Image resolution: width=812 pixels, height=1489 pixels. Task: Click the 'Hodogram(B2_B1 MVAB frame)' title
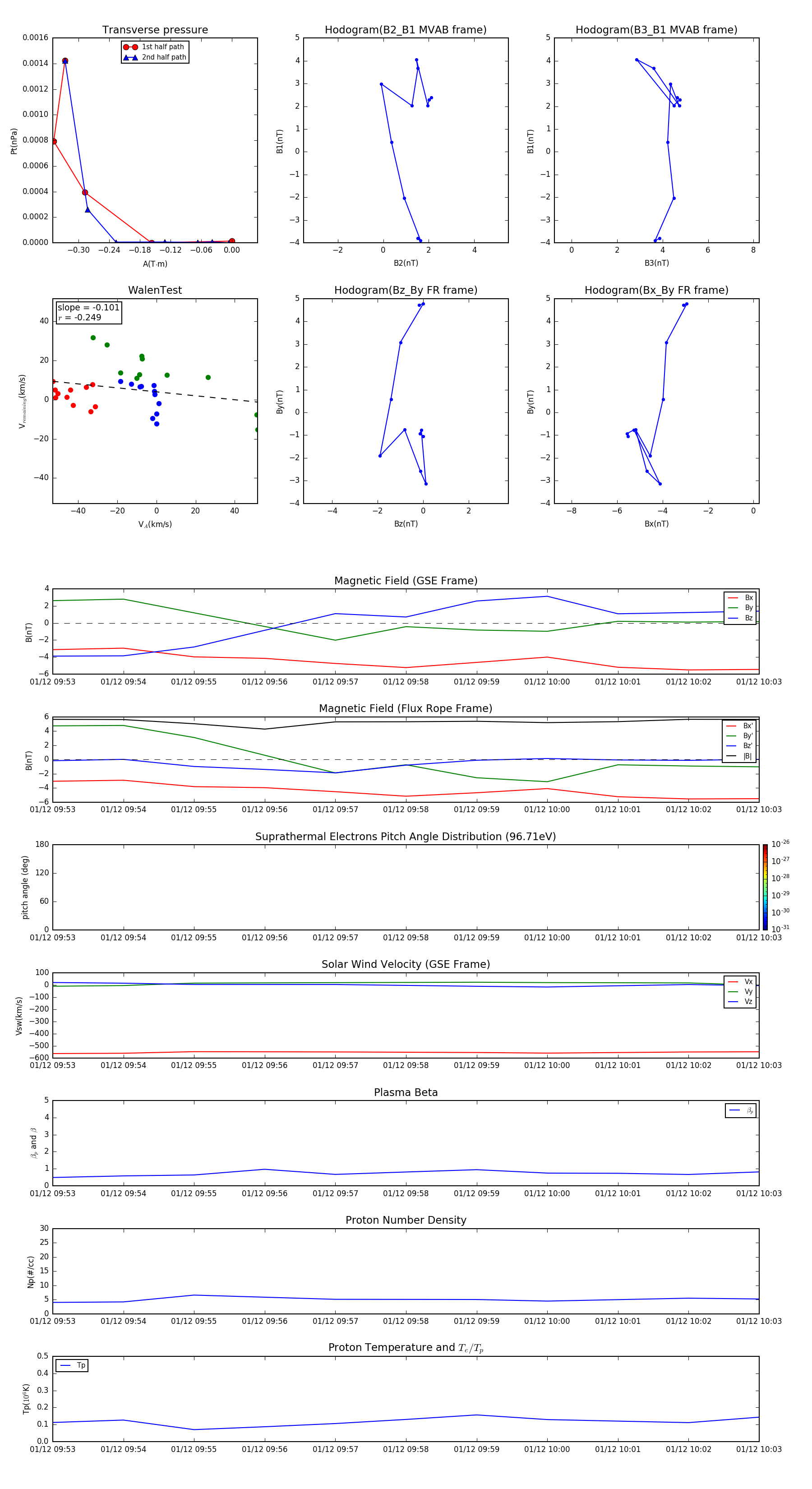tap(406, 30)
